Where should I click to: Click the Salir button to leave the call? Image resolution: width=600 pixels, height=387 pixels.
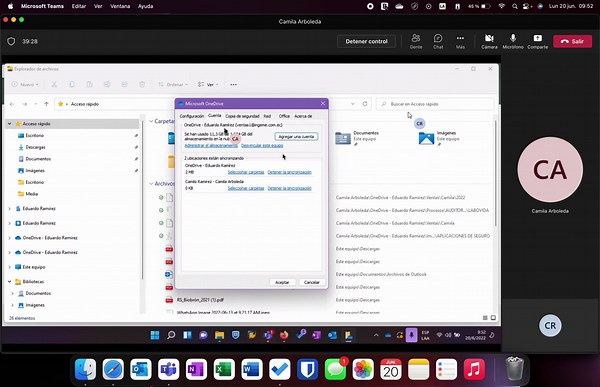[x=572, y=41]
